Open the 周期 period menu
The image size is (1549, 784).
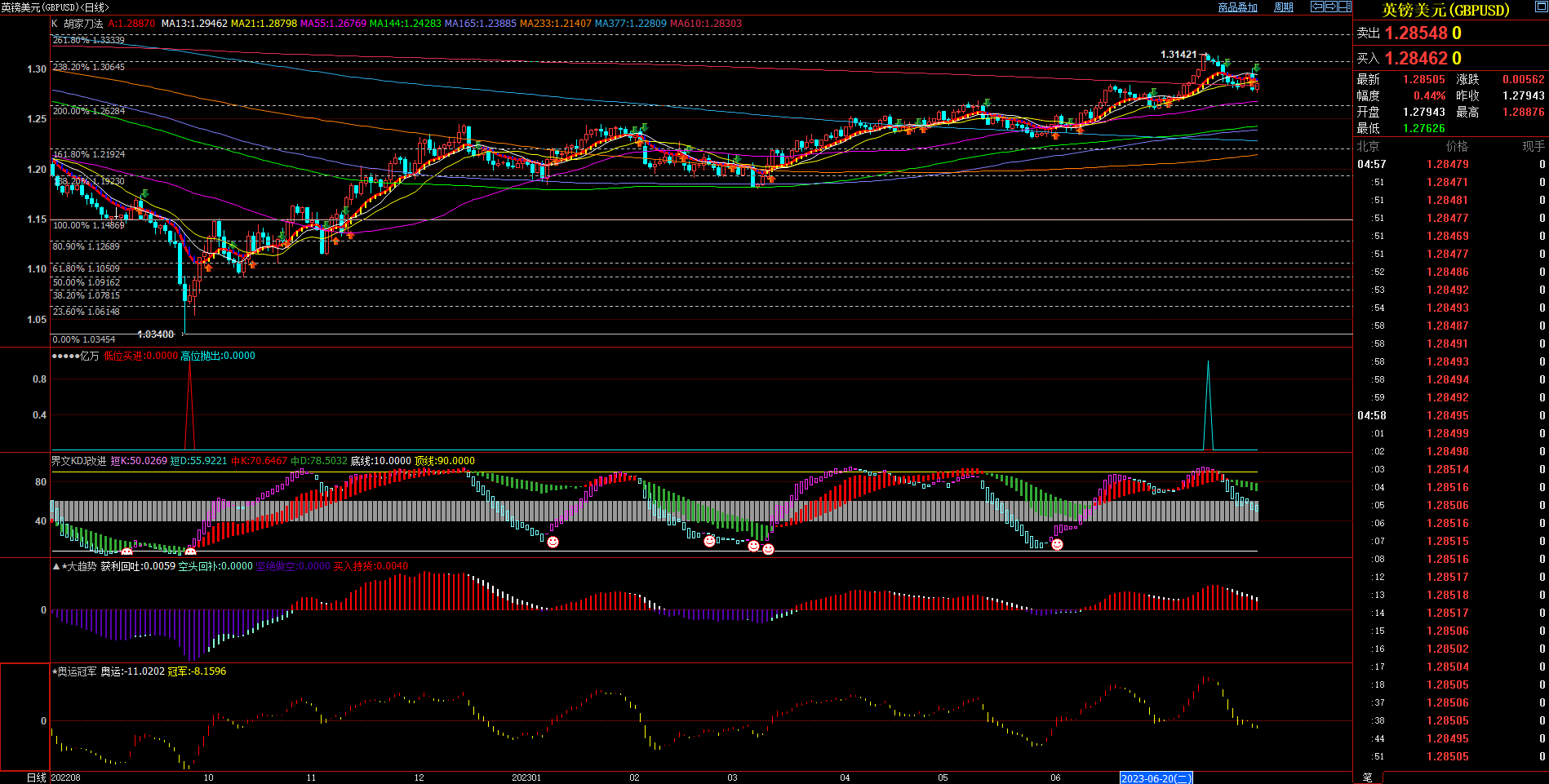1284,7
